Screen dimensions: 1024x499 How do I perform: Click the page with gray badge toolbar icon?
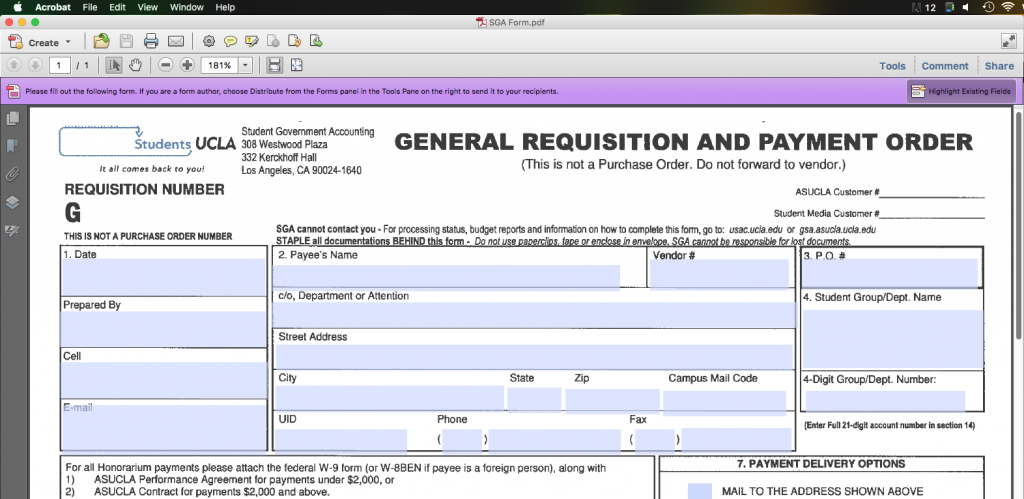click(x=274, y=42)
